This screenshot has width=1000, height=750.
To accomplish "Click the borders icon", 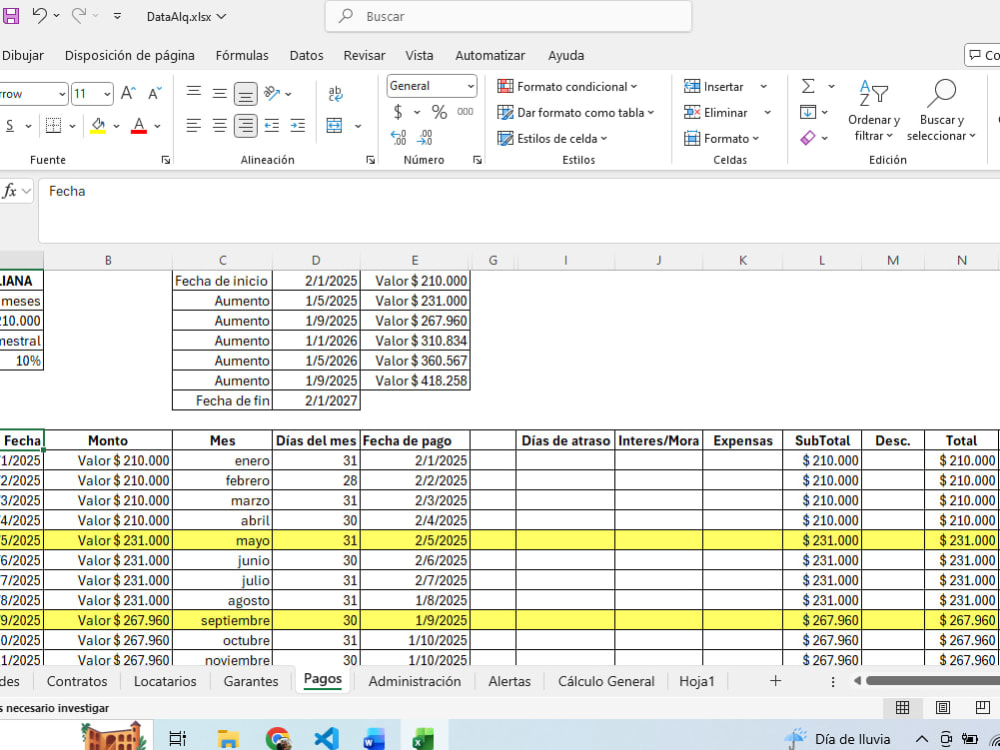I will [x=54, y=126].
